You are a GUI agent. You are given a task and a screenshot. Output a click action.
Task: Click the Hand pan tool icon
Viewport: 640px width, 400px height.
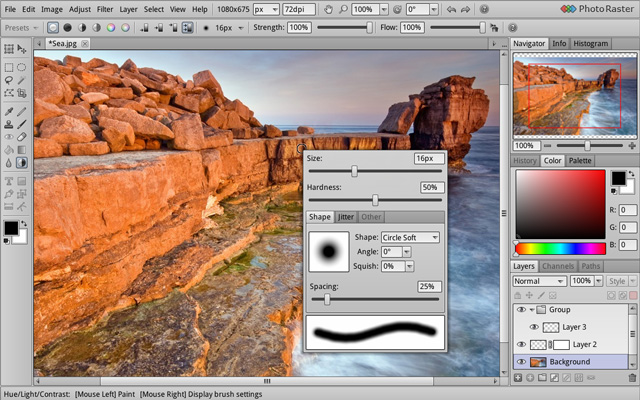click(x=328, y=9)
